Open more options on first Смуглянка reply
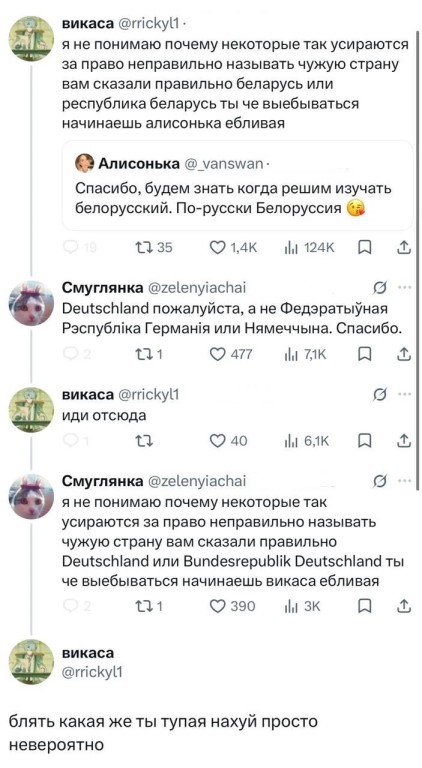422x768 pixels. 404,288
